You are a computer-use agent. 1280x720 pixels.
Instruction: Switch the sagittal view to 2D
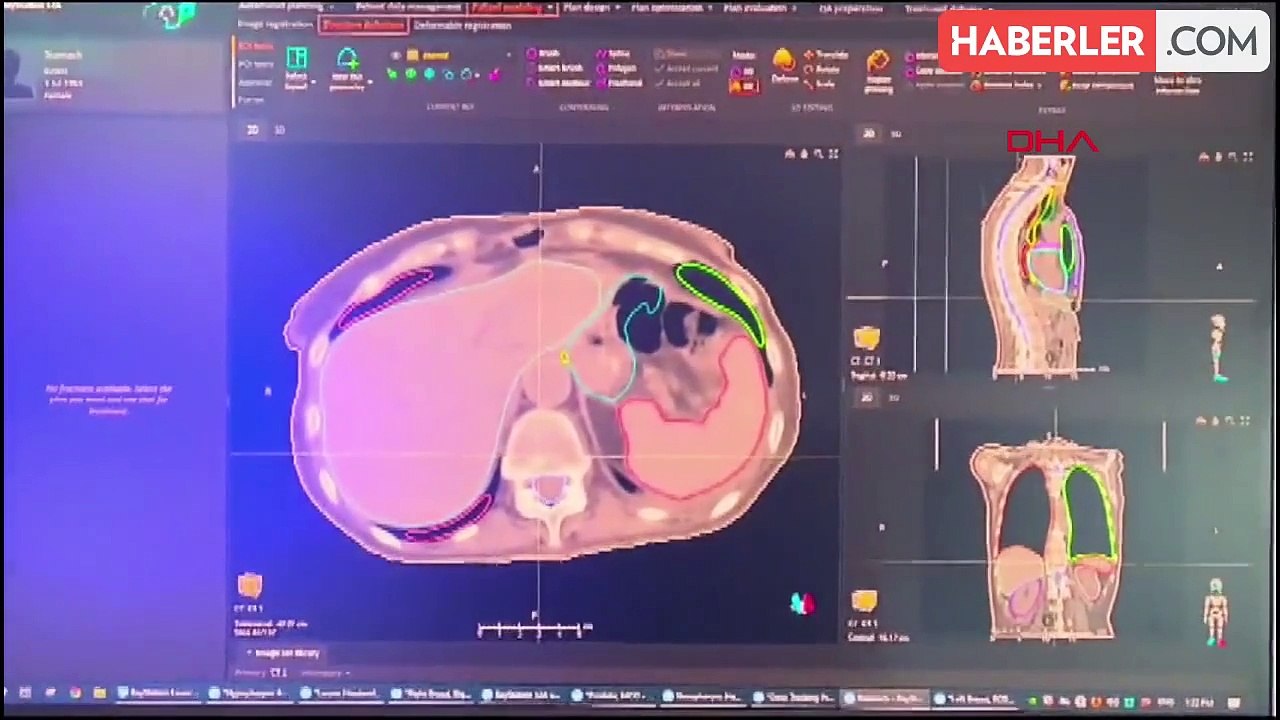(x=868, y=133)
